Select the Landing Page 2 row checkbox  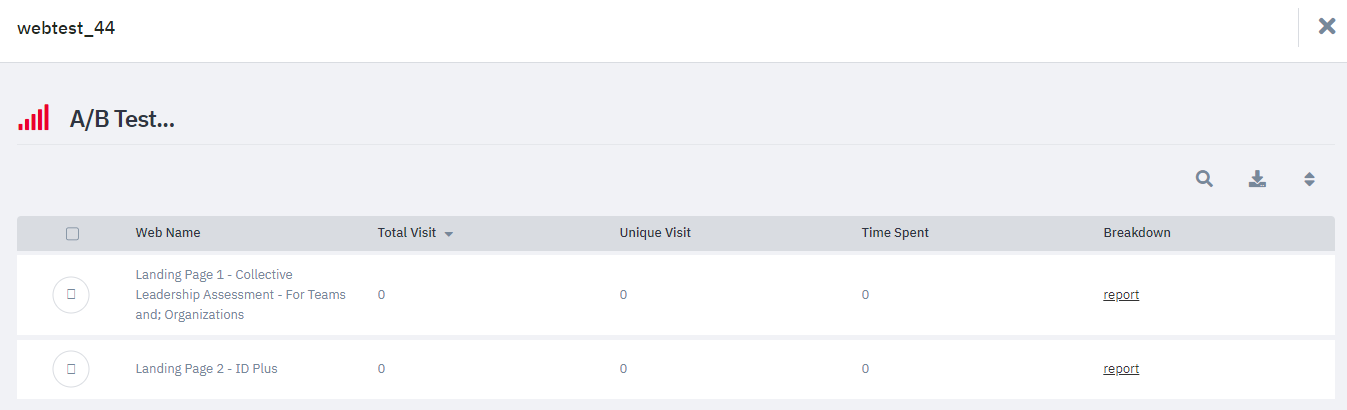71,369
